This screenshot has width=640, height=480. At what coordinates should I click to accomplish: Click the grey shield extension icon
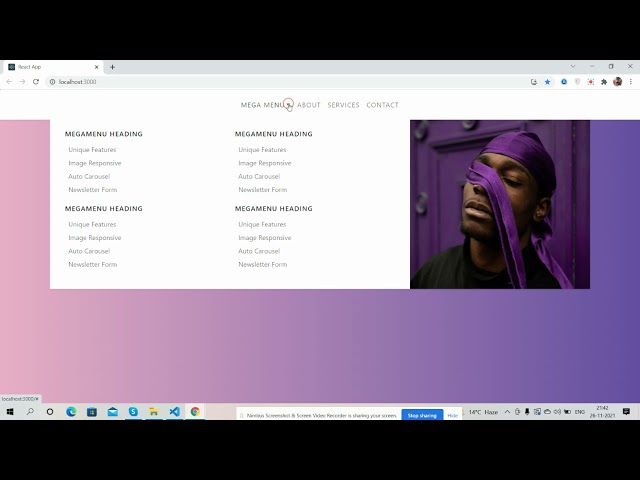click(x=577, y=82)
